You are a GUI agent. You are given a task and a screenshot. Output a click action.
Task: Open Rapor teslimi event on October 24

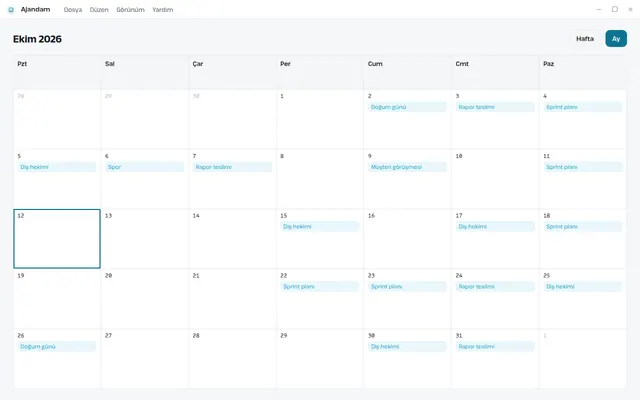click(495, 287)
